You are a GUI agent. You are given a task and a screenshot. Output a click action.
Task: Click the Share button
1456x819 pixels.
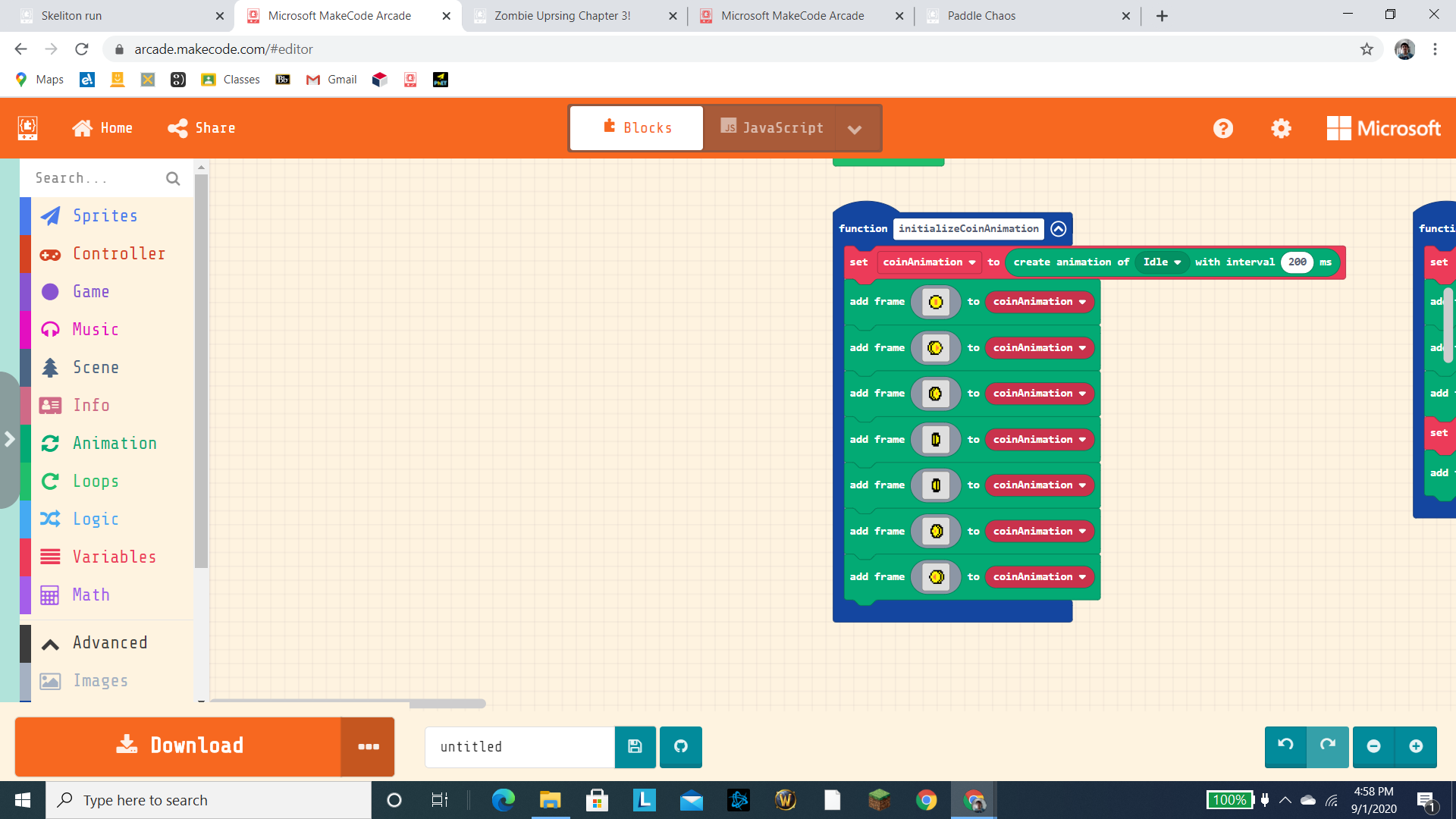pos(202,128)
